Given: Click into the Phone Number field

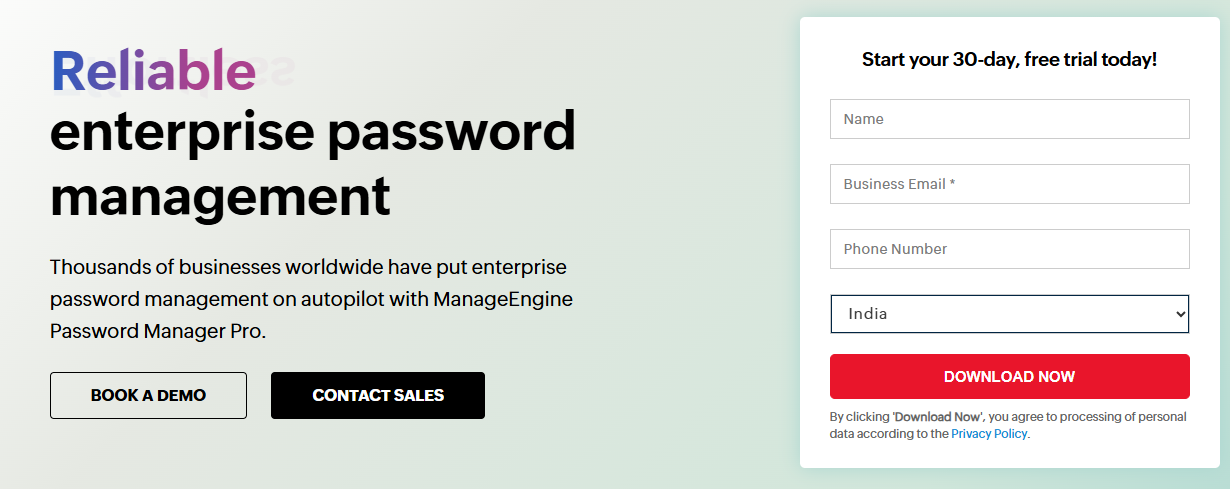Looking at the screenshot, I should pyautogui.click(x=1009, y=249).
